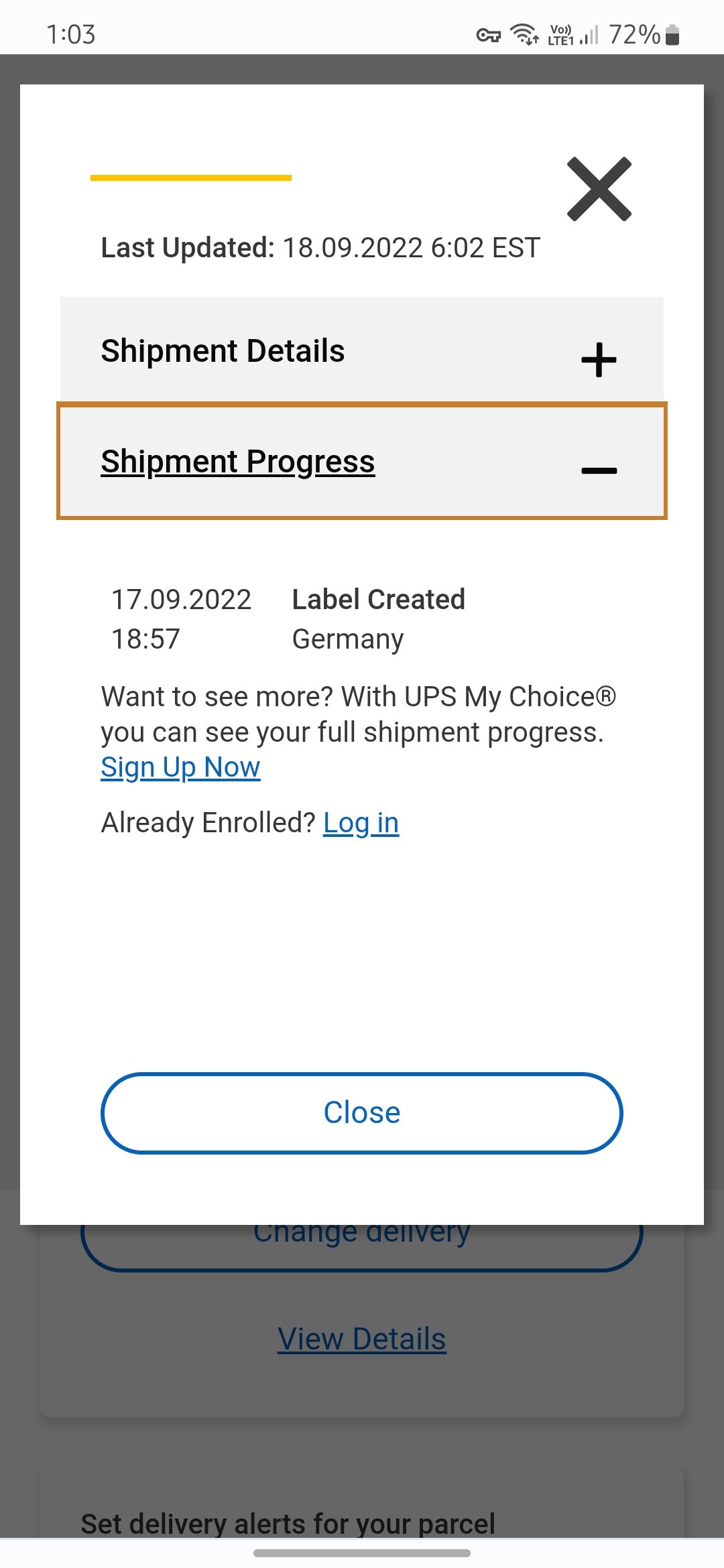
Task: Open the Shipment Details section header
Action: click(362, 350)
